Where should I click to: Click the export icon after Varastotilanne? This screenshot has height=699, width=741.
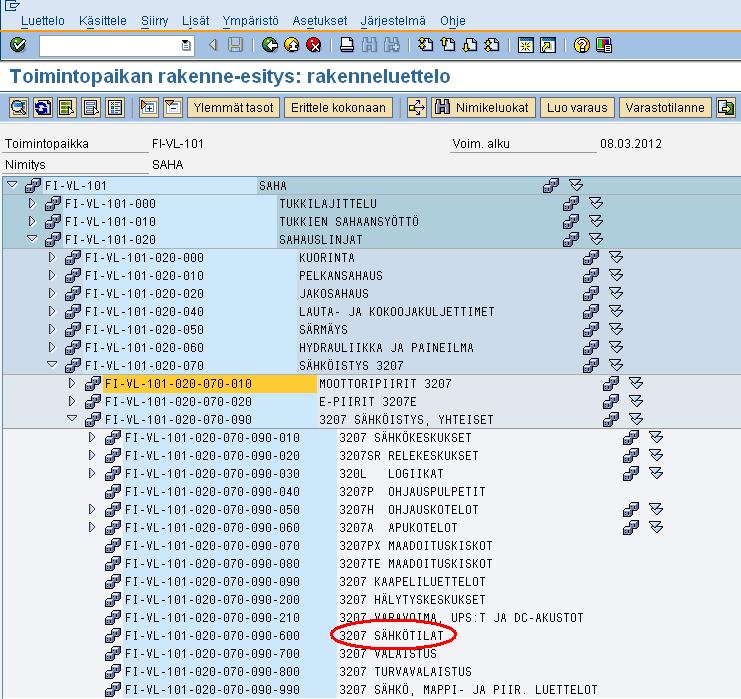point(725,108)
